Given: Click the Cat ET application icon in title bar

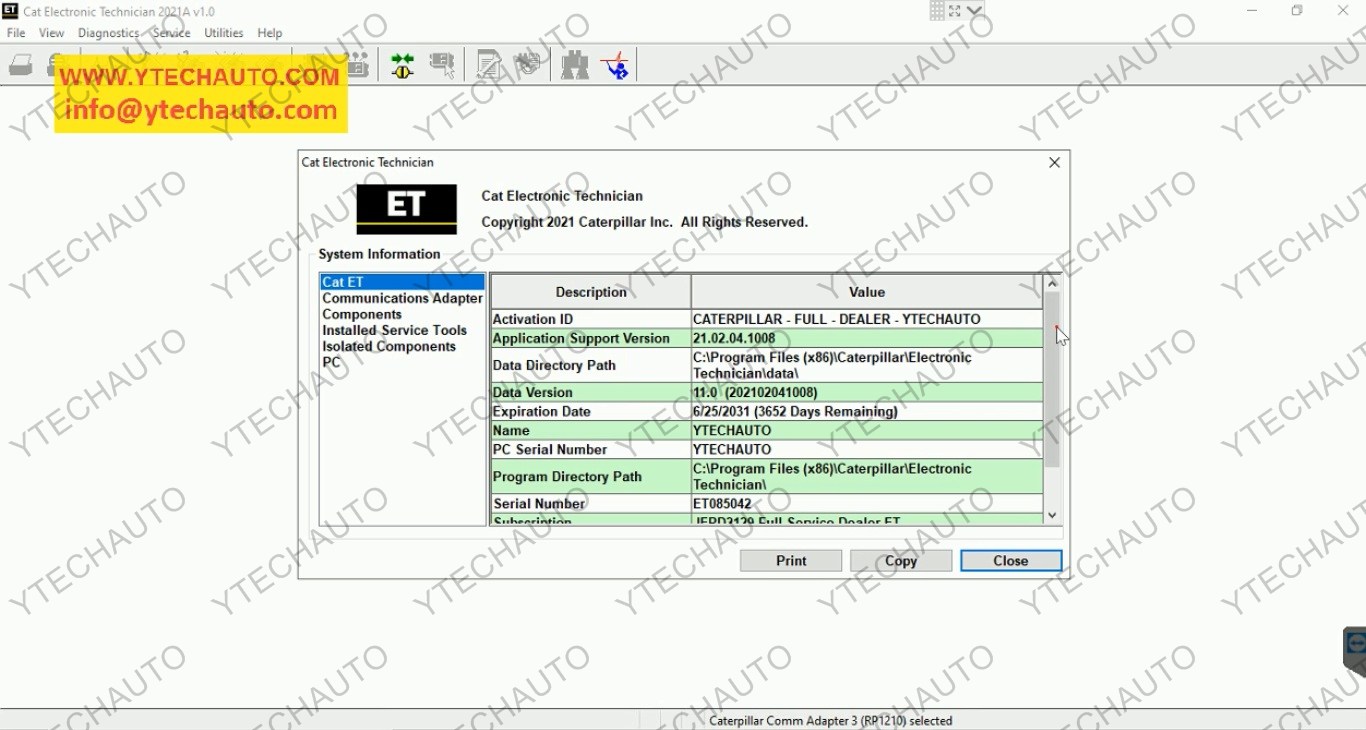Looking at the screenshot, I should click(10, 11).
